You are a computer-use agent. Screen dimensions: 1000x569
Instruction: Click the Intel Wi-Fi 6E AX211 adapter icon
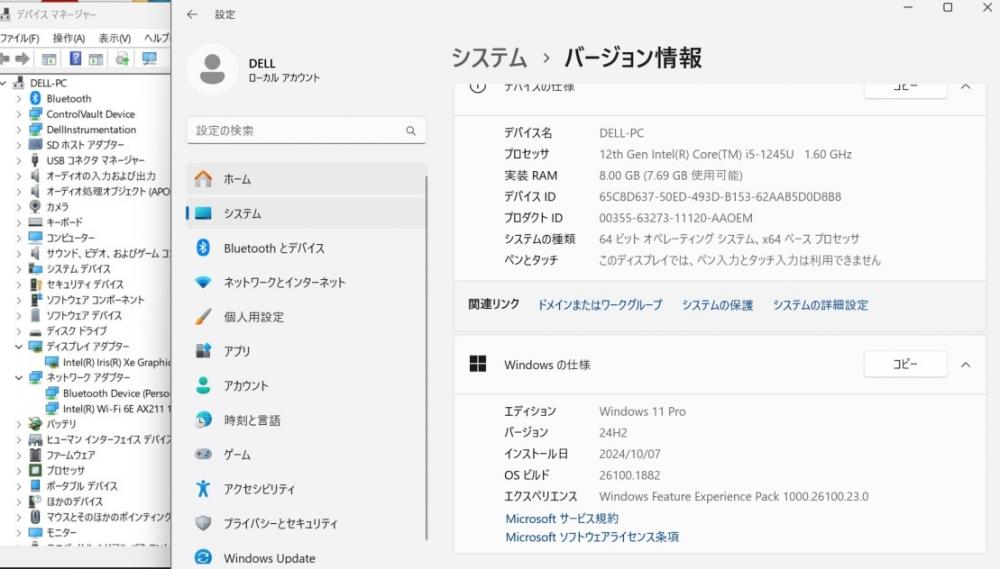[52, 408]
